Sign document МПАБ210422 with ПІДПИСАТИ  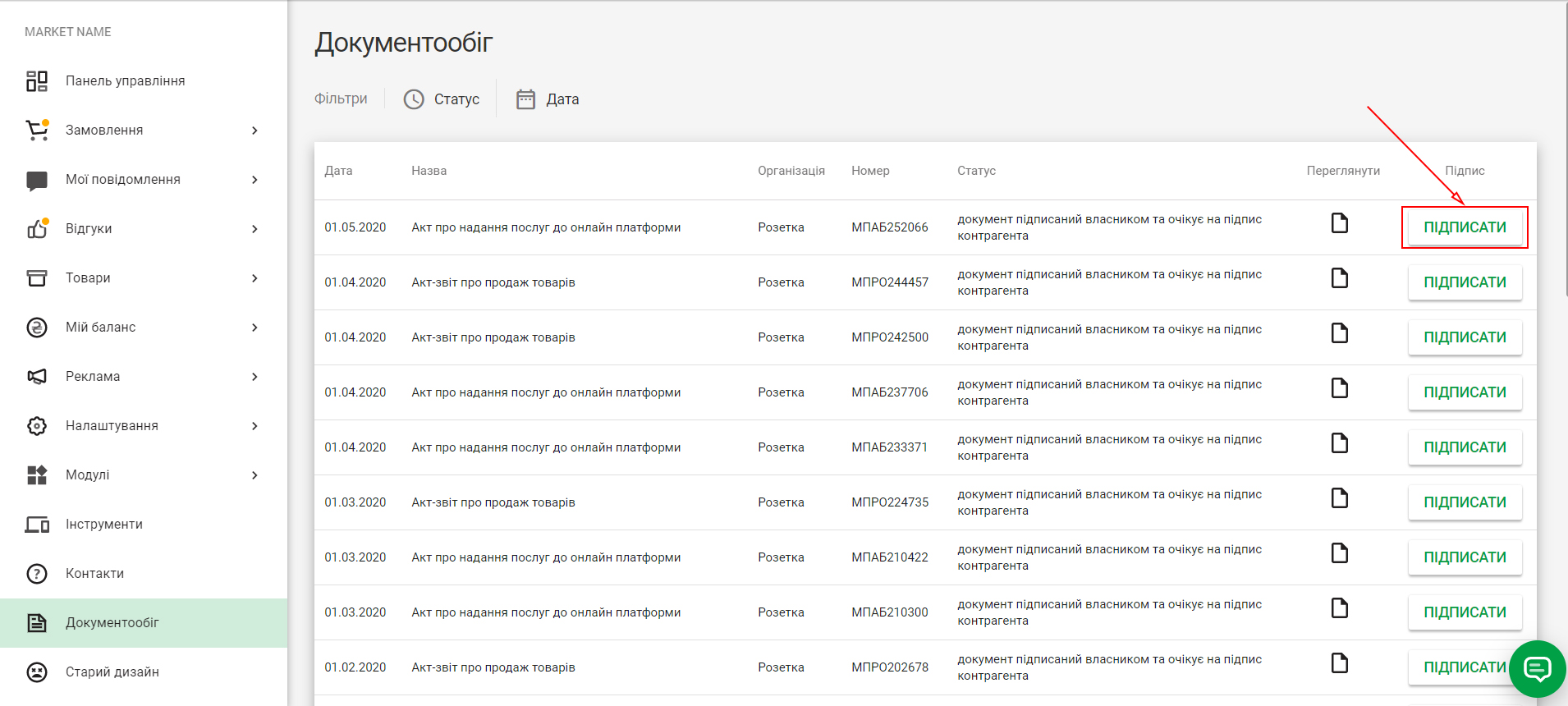coord(1465,557)
